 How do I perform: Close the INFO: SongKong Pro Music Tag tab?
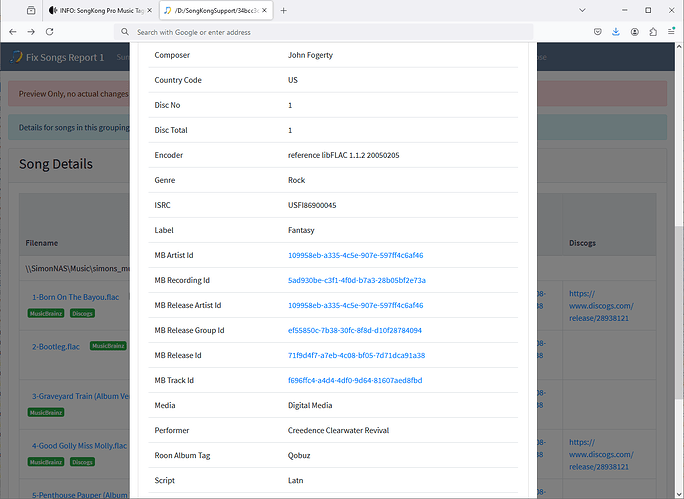[x=150, y=10]
